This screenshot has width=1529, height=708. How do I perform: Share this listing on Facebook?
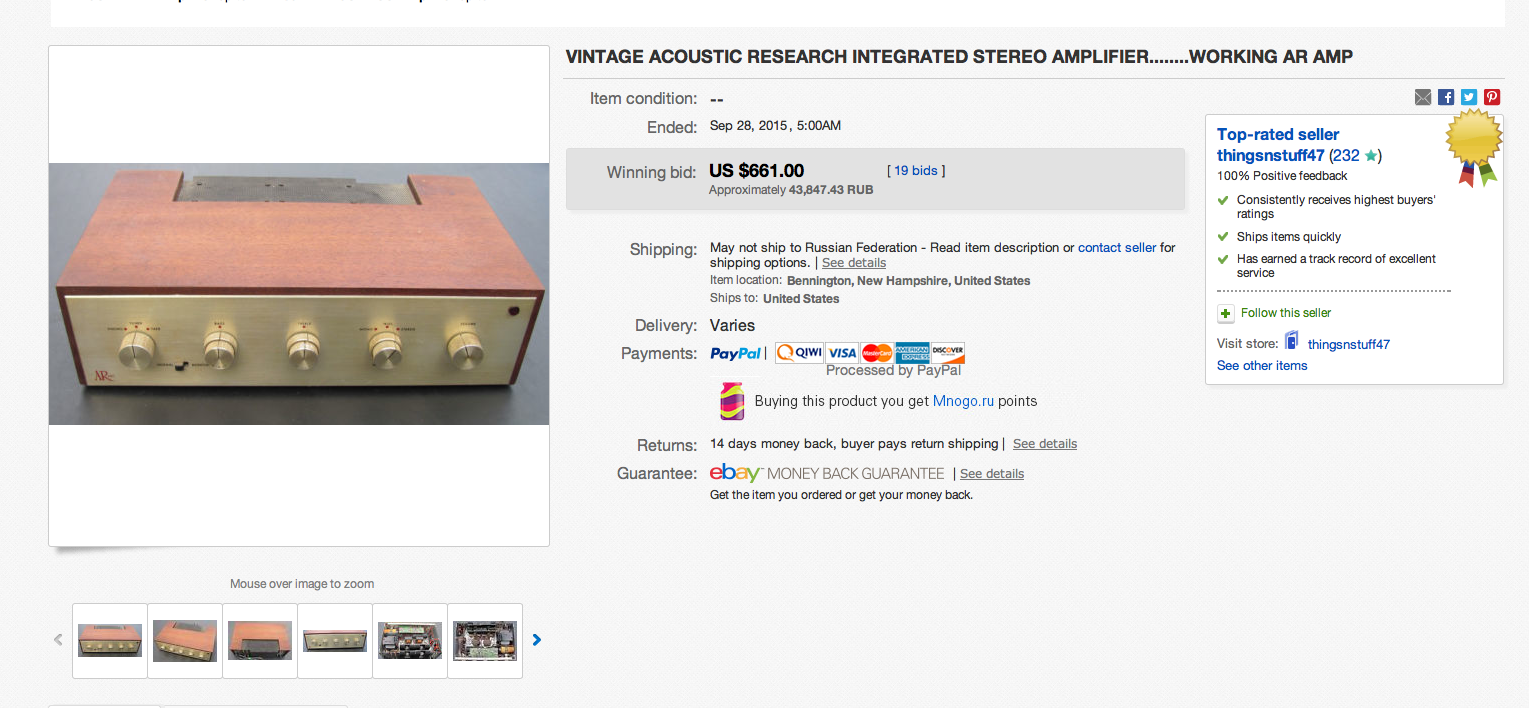click(x=1446, y=97)
